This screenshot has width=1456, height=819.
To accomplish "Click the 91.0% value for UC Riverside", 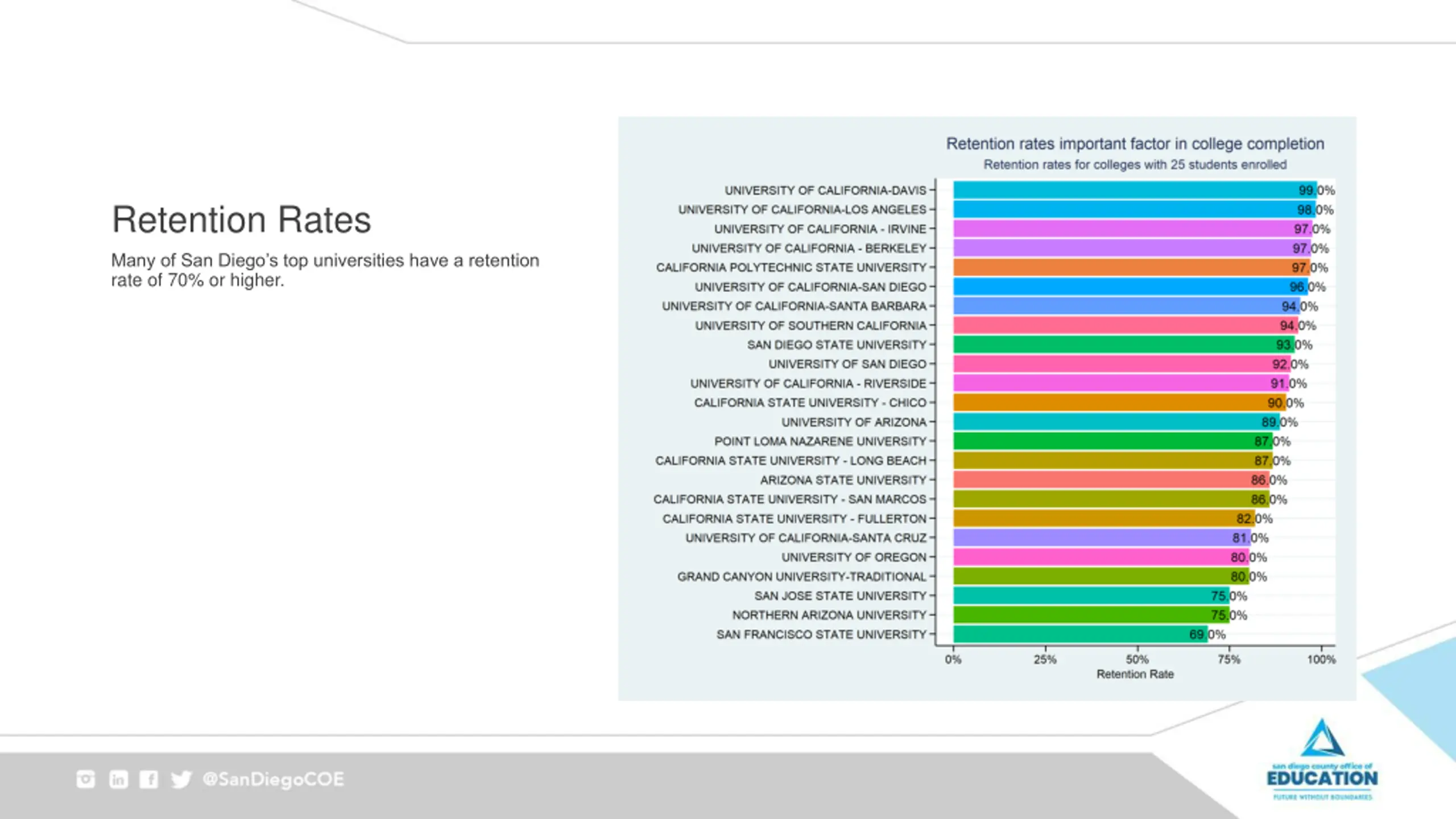I will pyautogui.click(x=1288, y=384).
